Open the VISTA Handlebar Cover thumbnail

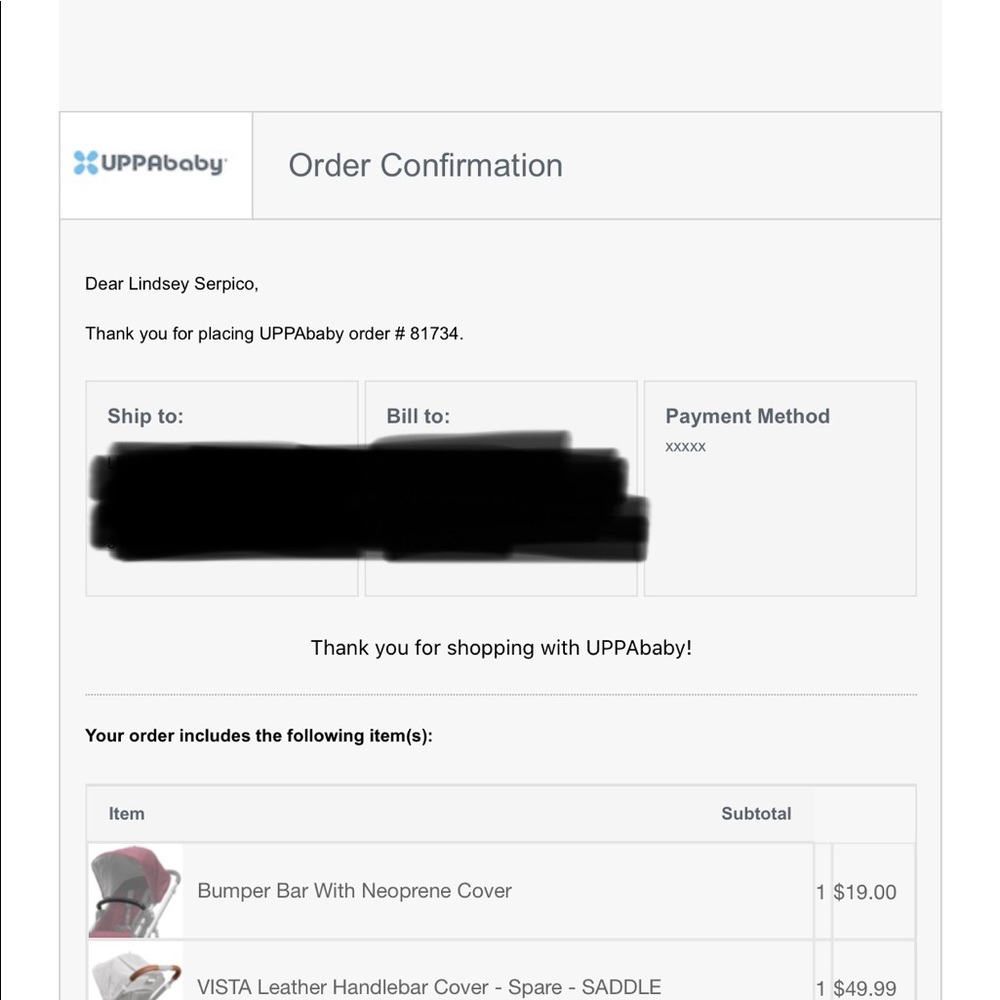pyautogui.click(x=135, y=973)
